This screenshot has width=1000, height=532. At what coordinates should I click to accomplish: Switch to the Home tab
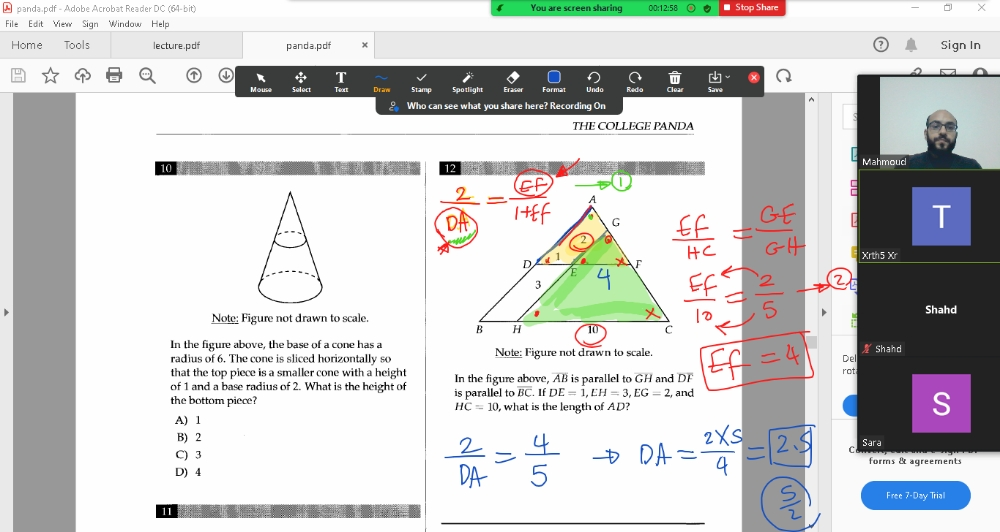[x=27, y=45]
